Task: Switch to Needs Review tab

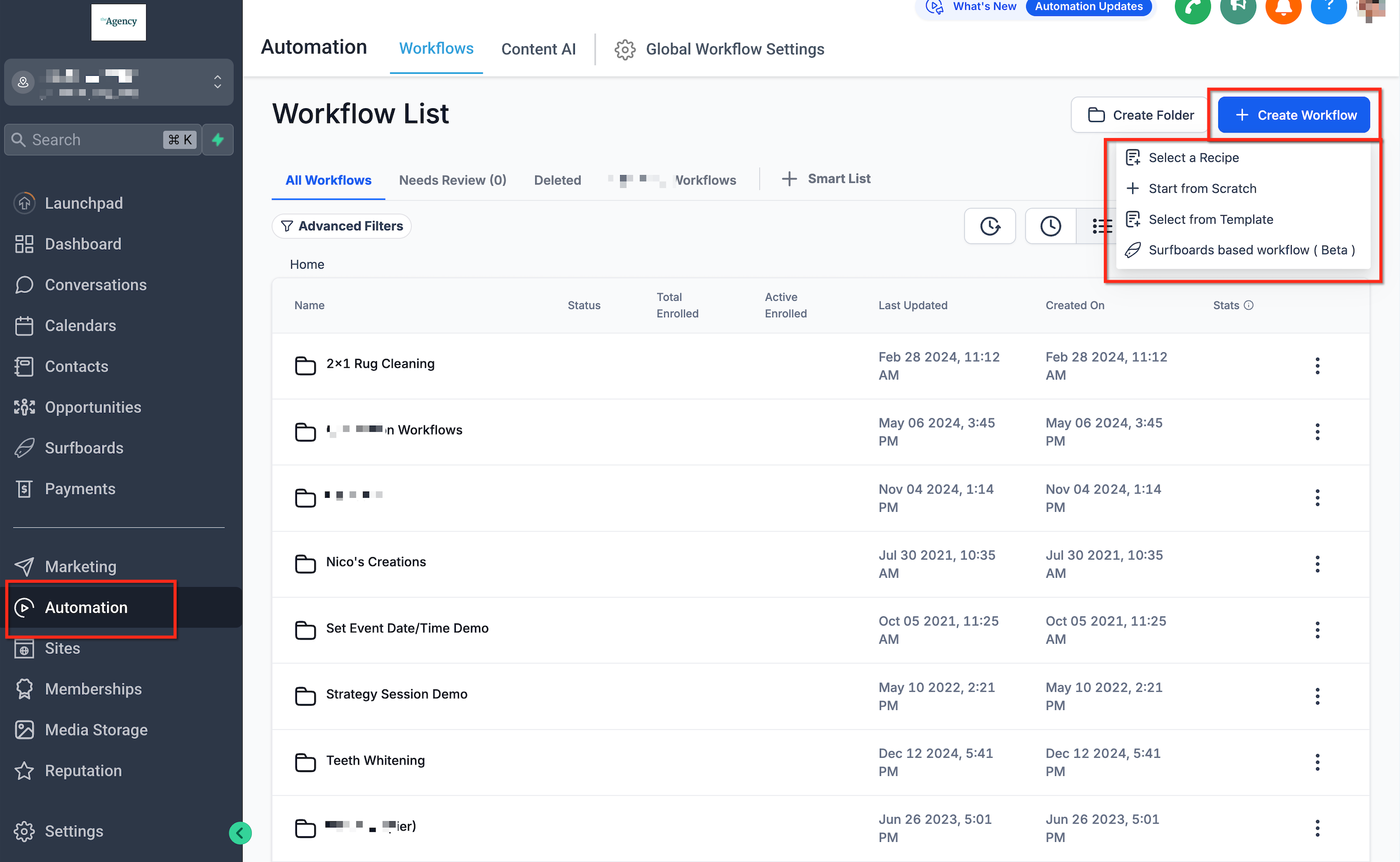Action: click(x=452, y=180)
